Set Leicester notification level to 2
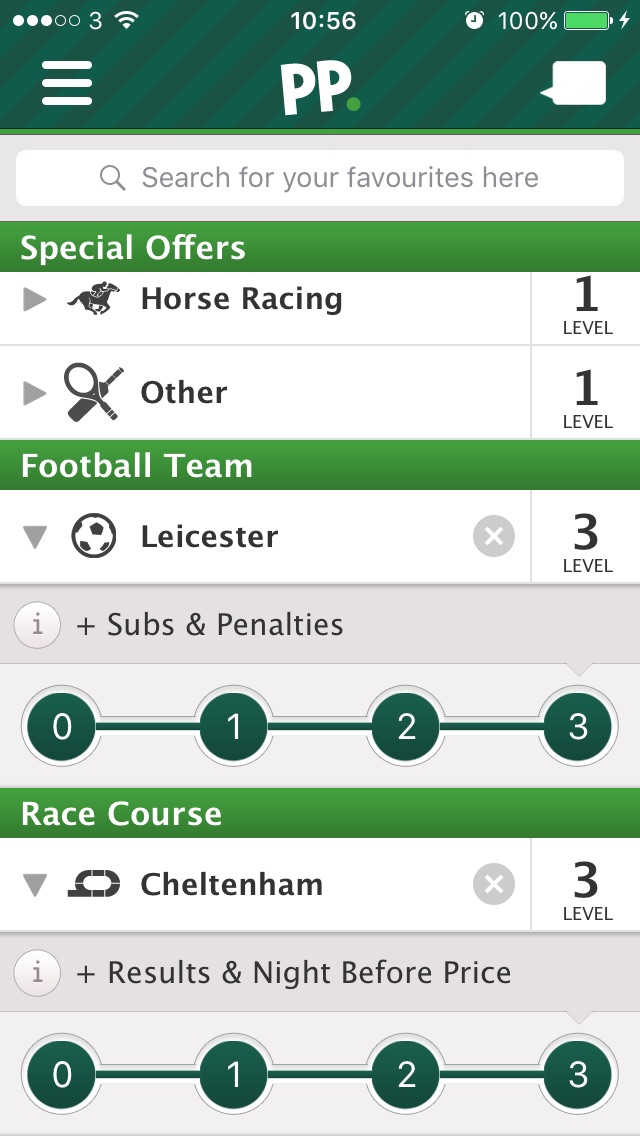 (406, 727)
